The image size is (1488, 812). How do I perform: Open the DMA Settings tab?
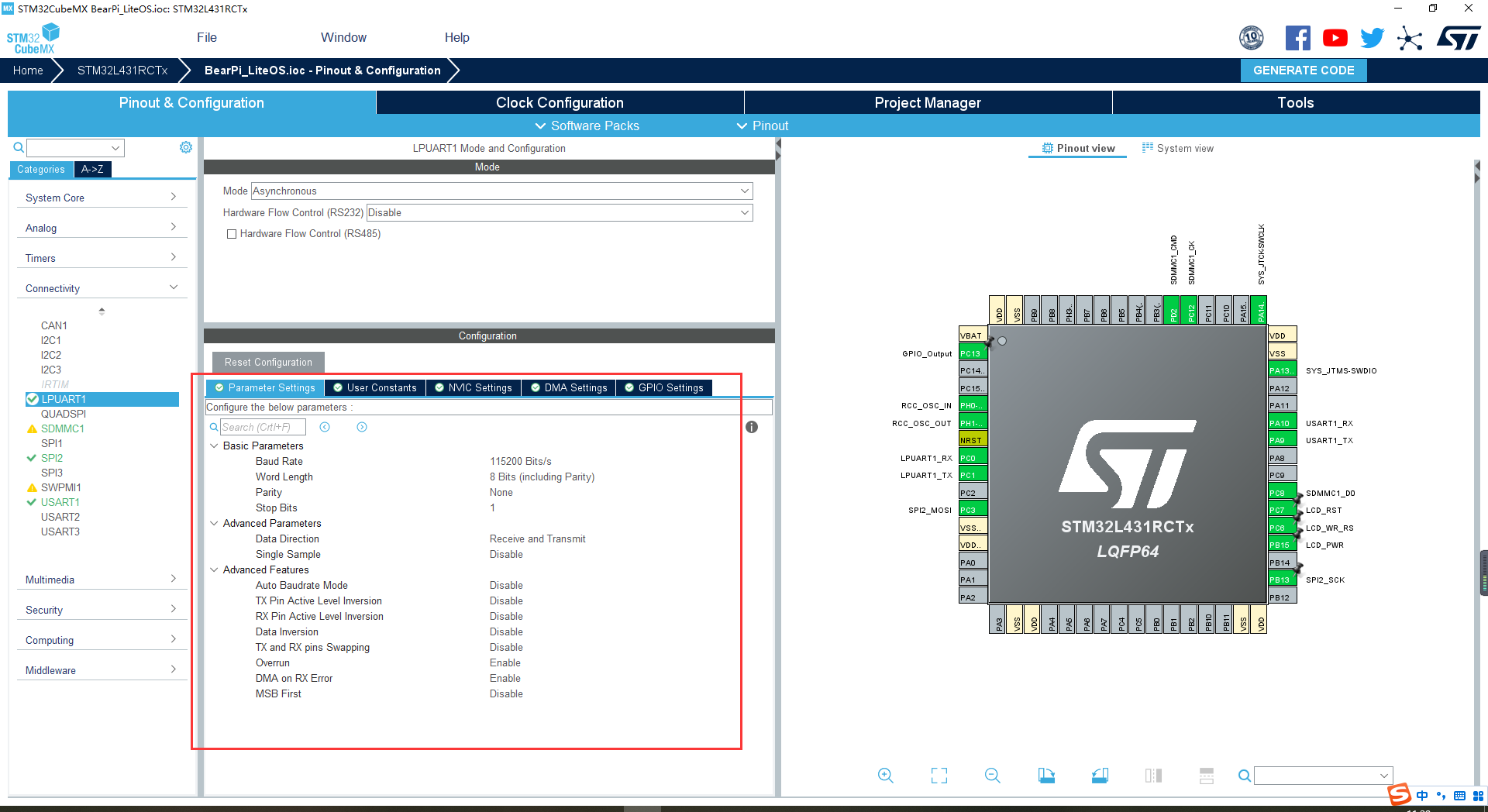(569, 387)
